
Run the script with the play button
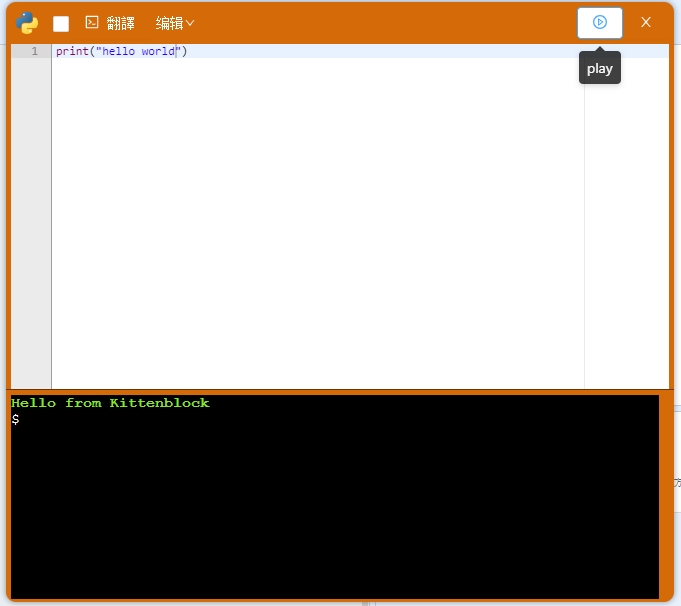599,22
